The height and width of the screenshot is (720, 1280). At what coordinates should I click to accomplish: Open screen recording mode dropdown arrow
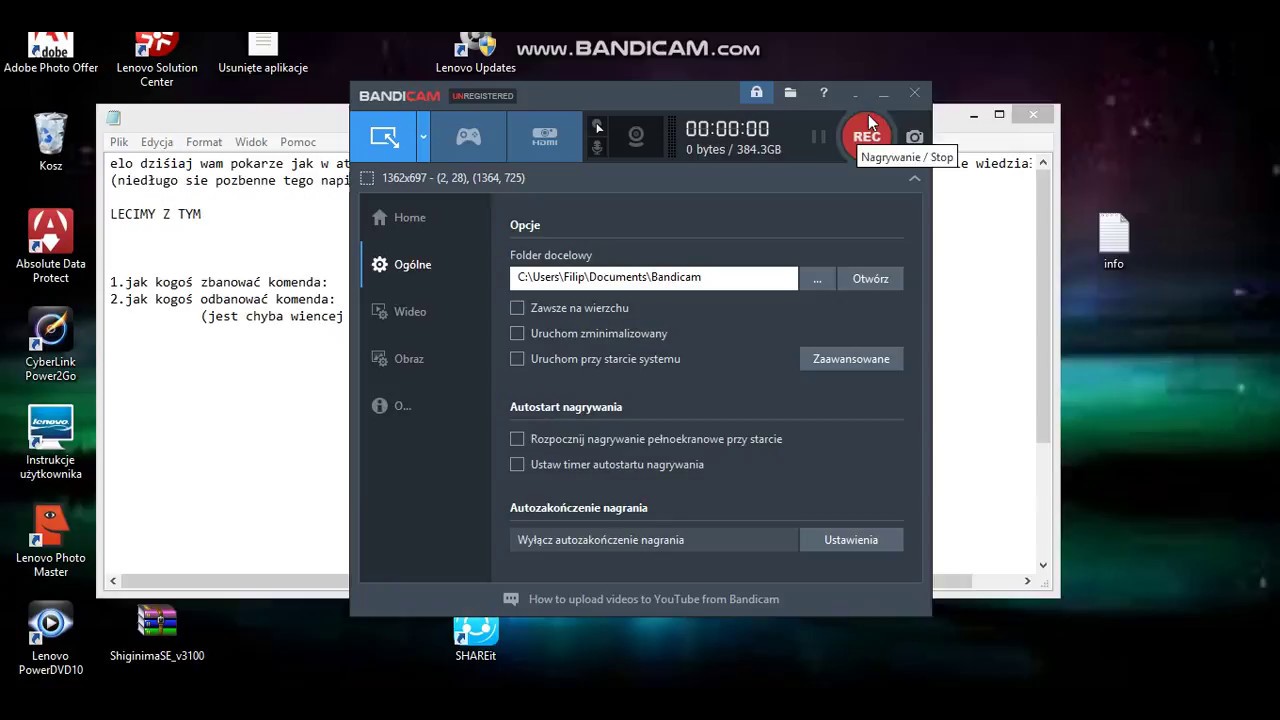[424, 137]
